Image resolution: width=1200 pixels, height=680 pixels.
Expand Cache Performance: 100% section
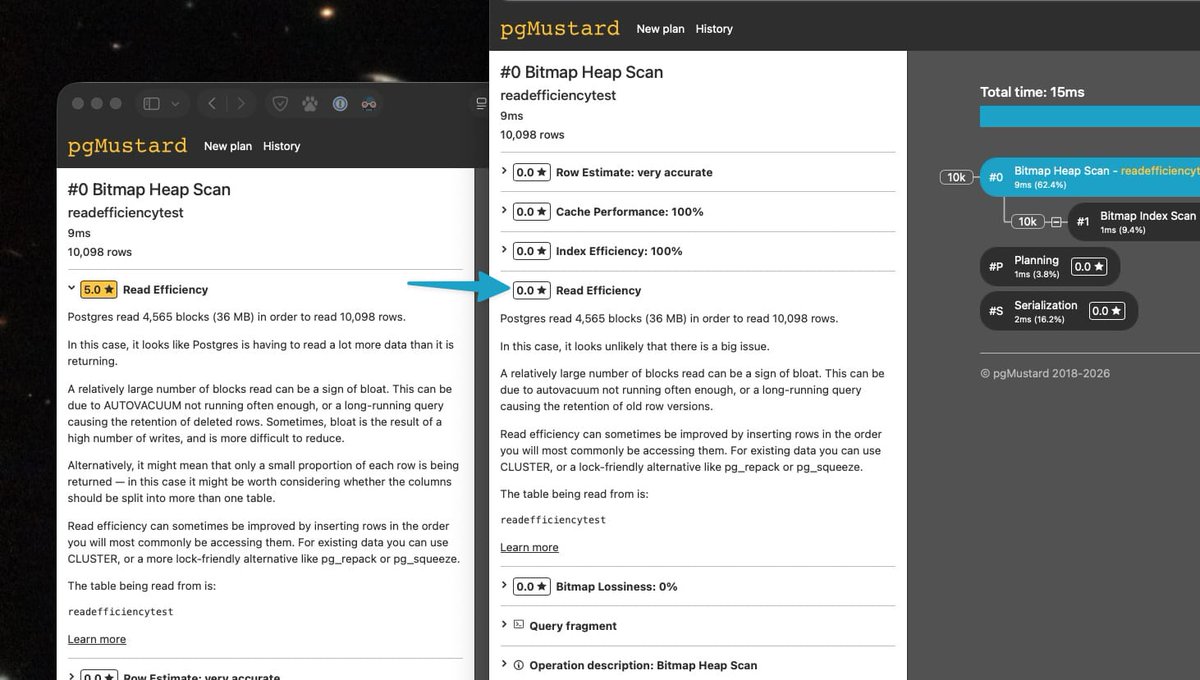pyautogui.click(x=697, y=212)
